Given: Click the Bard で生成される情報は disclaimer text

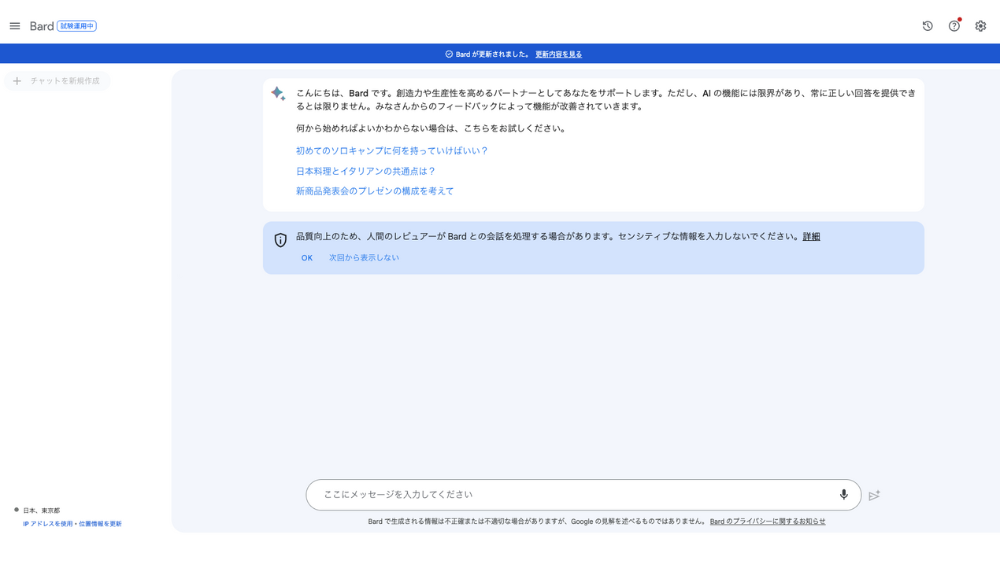Looking at the screenshot, I should click(x=538, y=521).
